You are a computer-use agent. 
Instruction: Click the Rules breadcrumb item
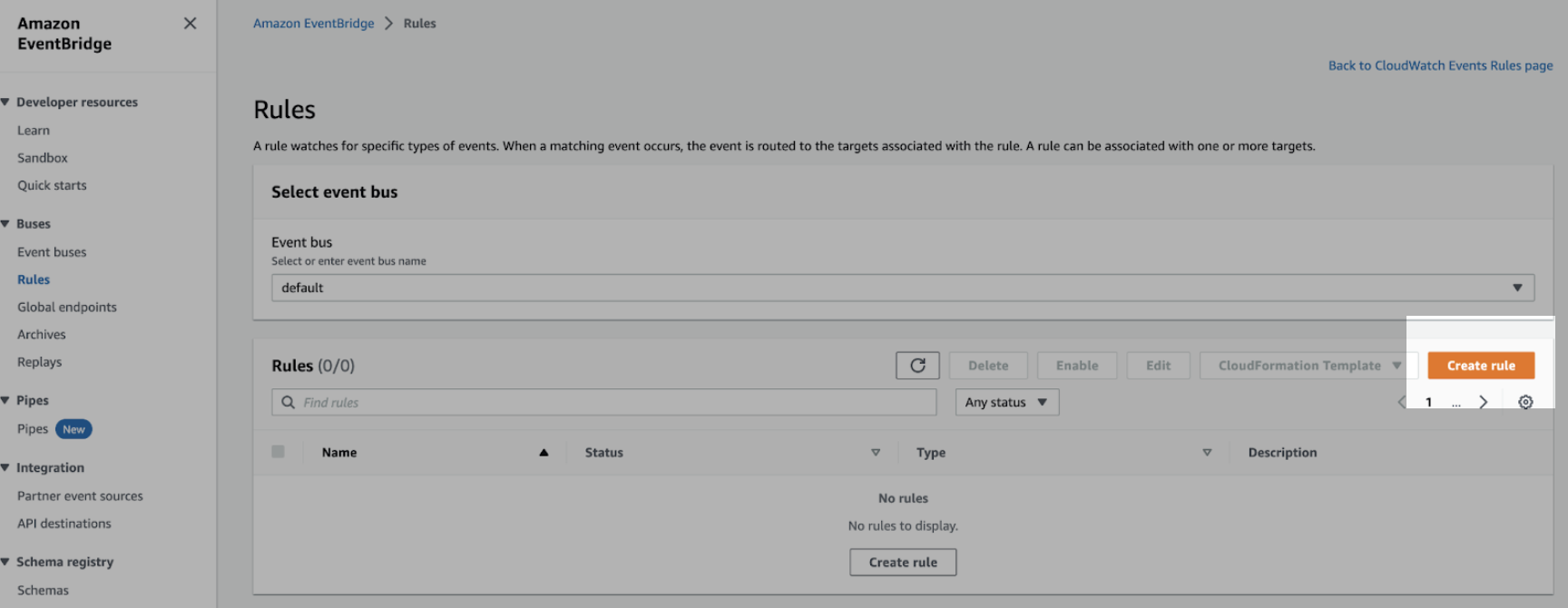pyautogui.click(x=419, y=24)
